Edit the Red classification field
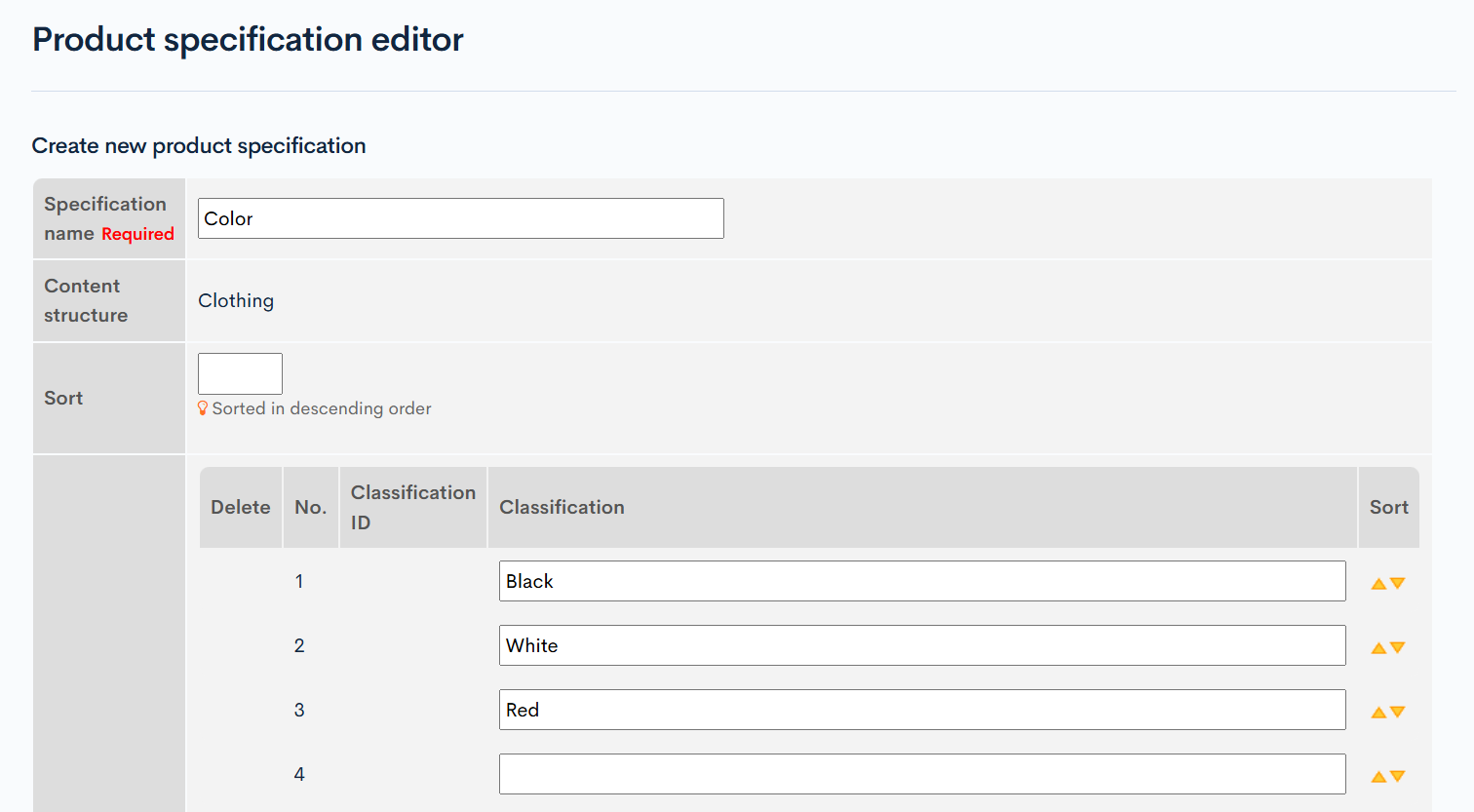The image size is (1474, 812). point(922,710)
